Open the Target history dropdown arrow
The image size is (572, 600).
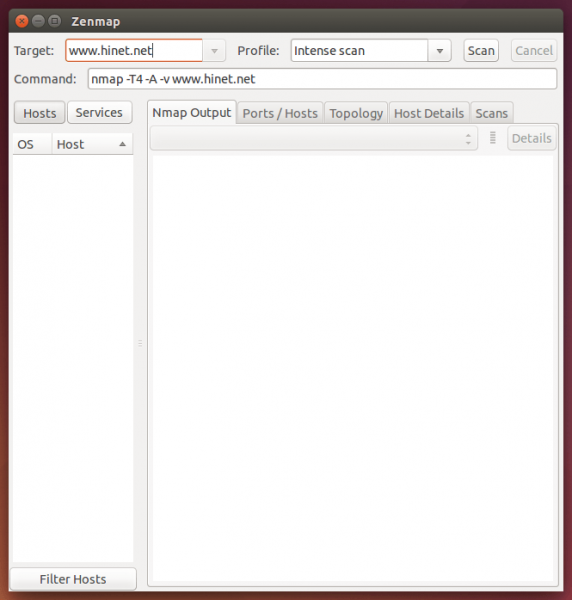click(x=214, y=51)
